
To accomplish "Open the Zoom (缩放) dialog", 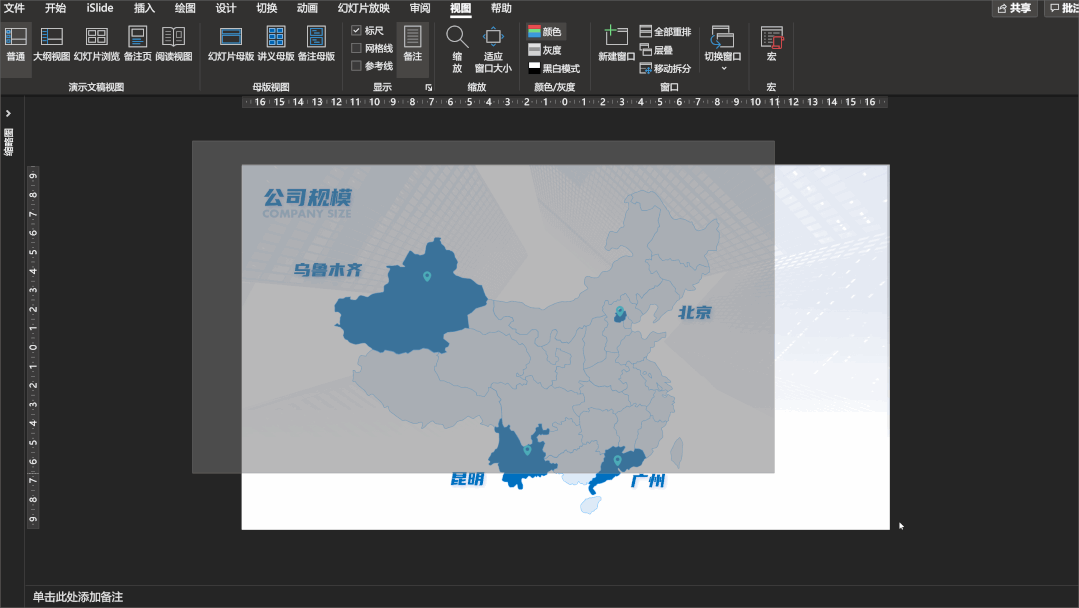I will click(x=457, y=49).
